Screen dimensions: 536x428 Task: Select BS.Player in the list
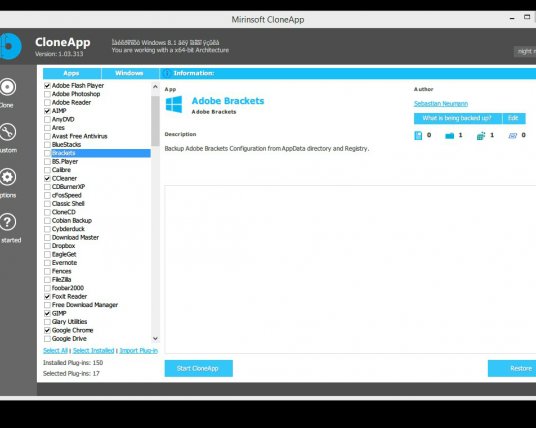(x=65, y=162)
